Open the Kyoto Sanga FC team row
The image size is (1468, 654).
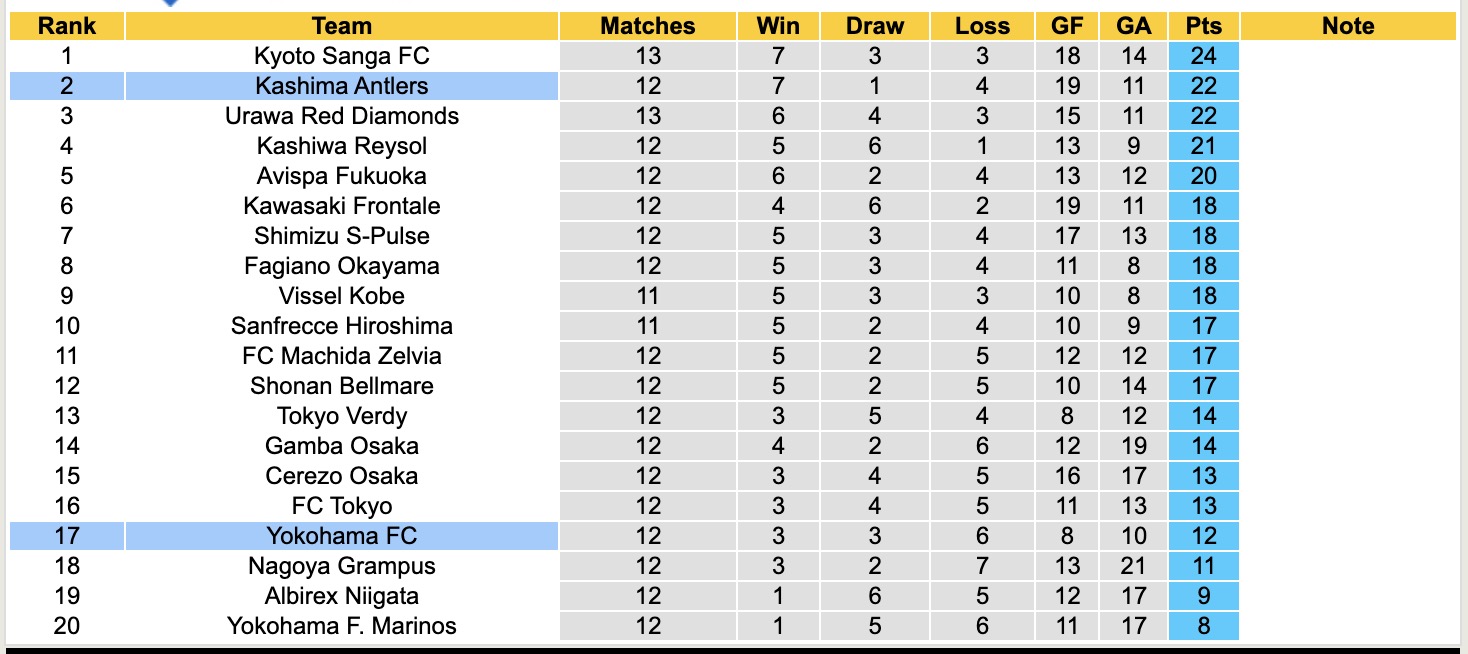[341, 56]
